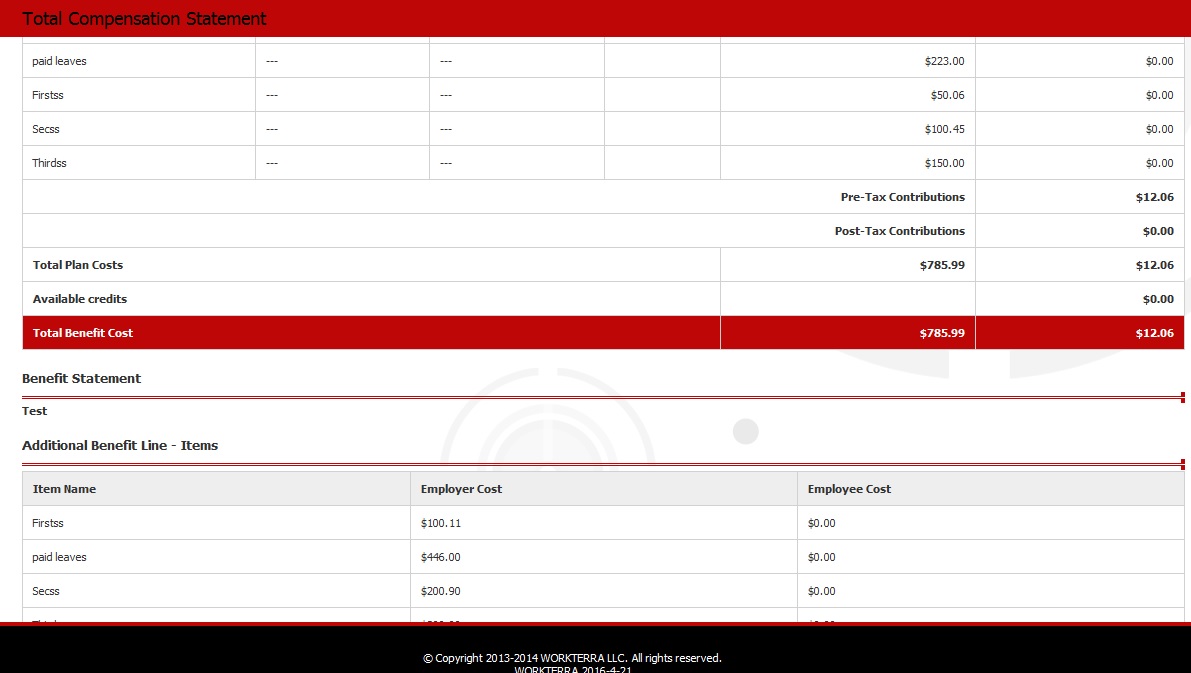Click the Available credits row label

[80, 299]
